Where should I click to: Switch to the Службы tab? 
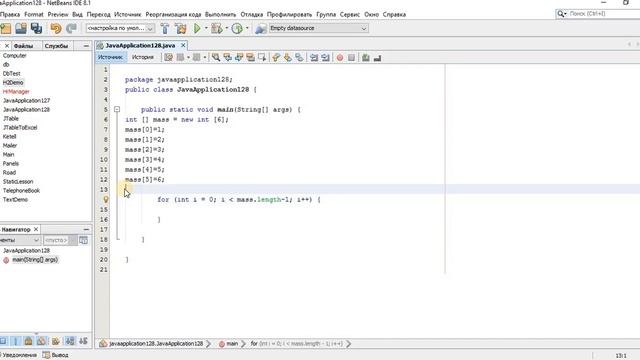(x=56, y=46)
